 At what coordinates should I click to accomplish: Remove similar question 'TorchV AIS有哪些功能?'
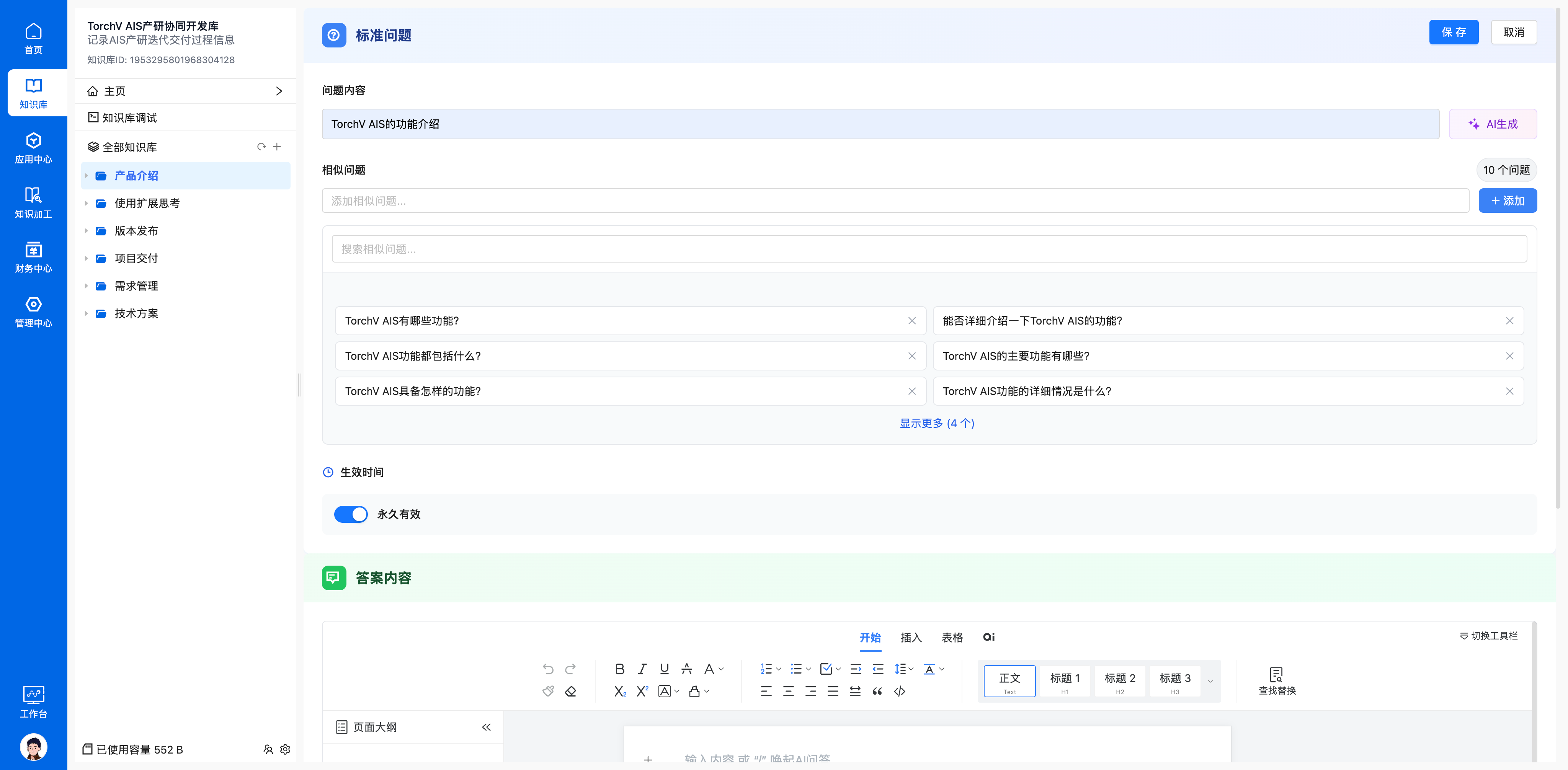pyautogui.click(x=911, y=321)
